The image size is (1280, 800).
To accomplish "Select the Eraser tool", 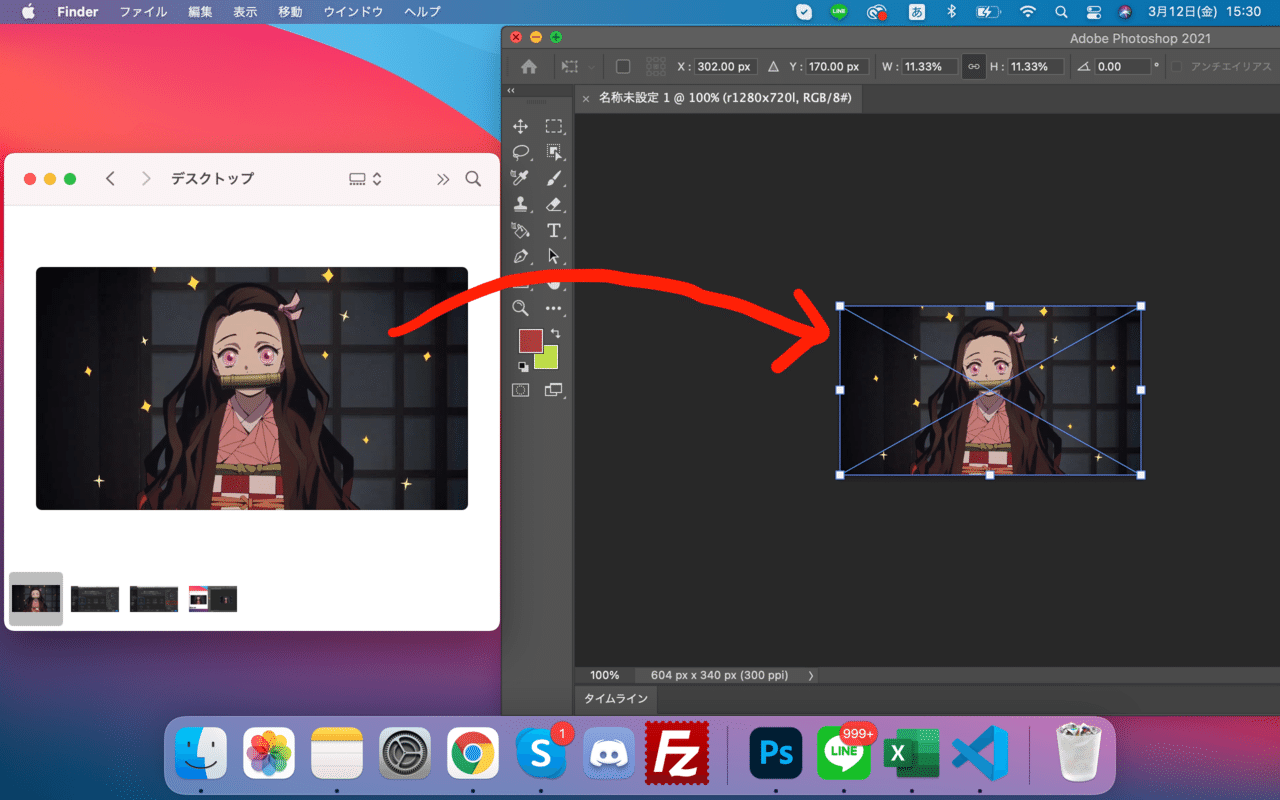I will pyautogui.click(x=553, y=204).
